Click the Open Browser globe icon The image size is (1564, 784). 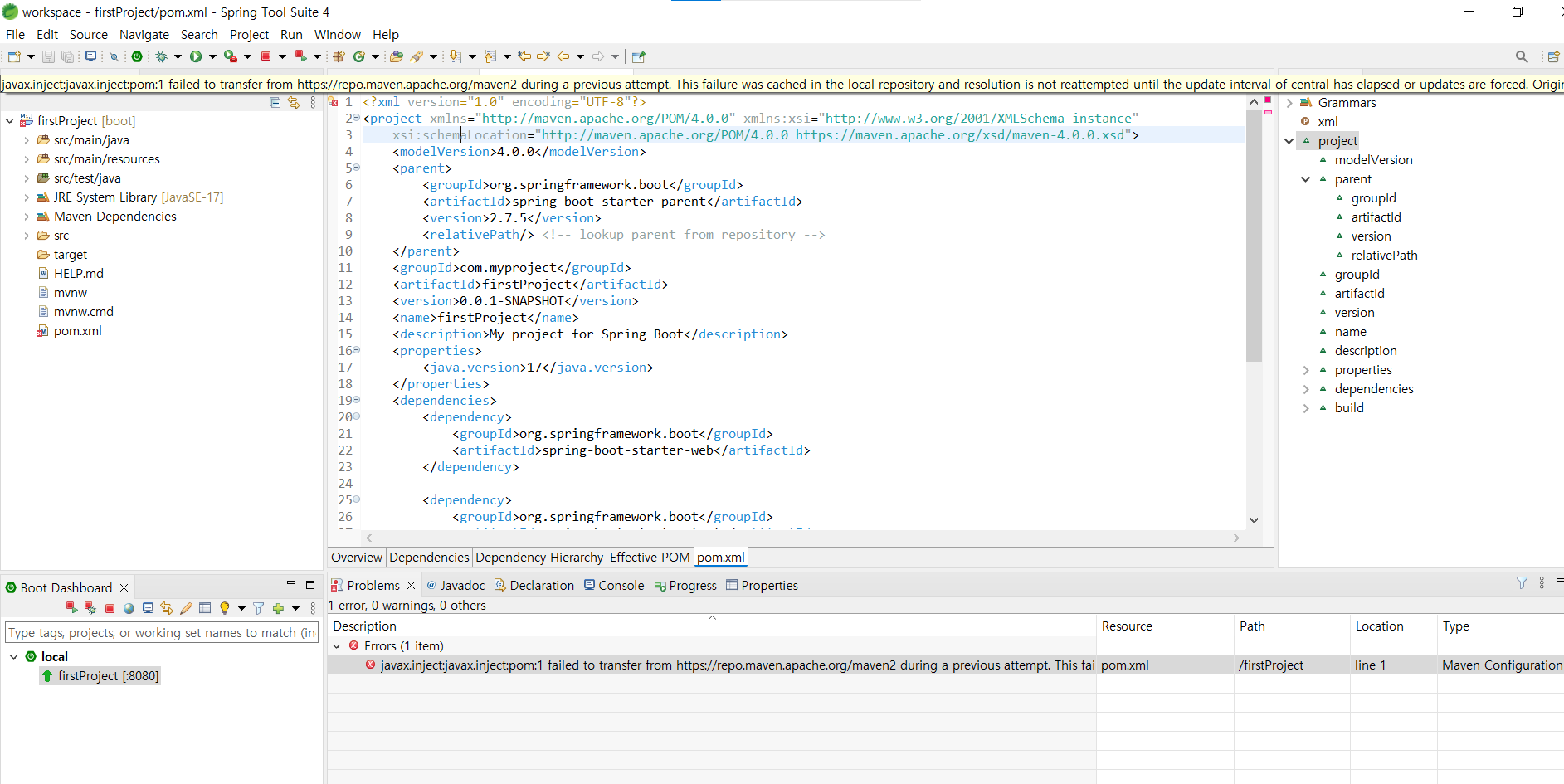tap(129, 608)
